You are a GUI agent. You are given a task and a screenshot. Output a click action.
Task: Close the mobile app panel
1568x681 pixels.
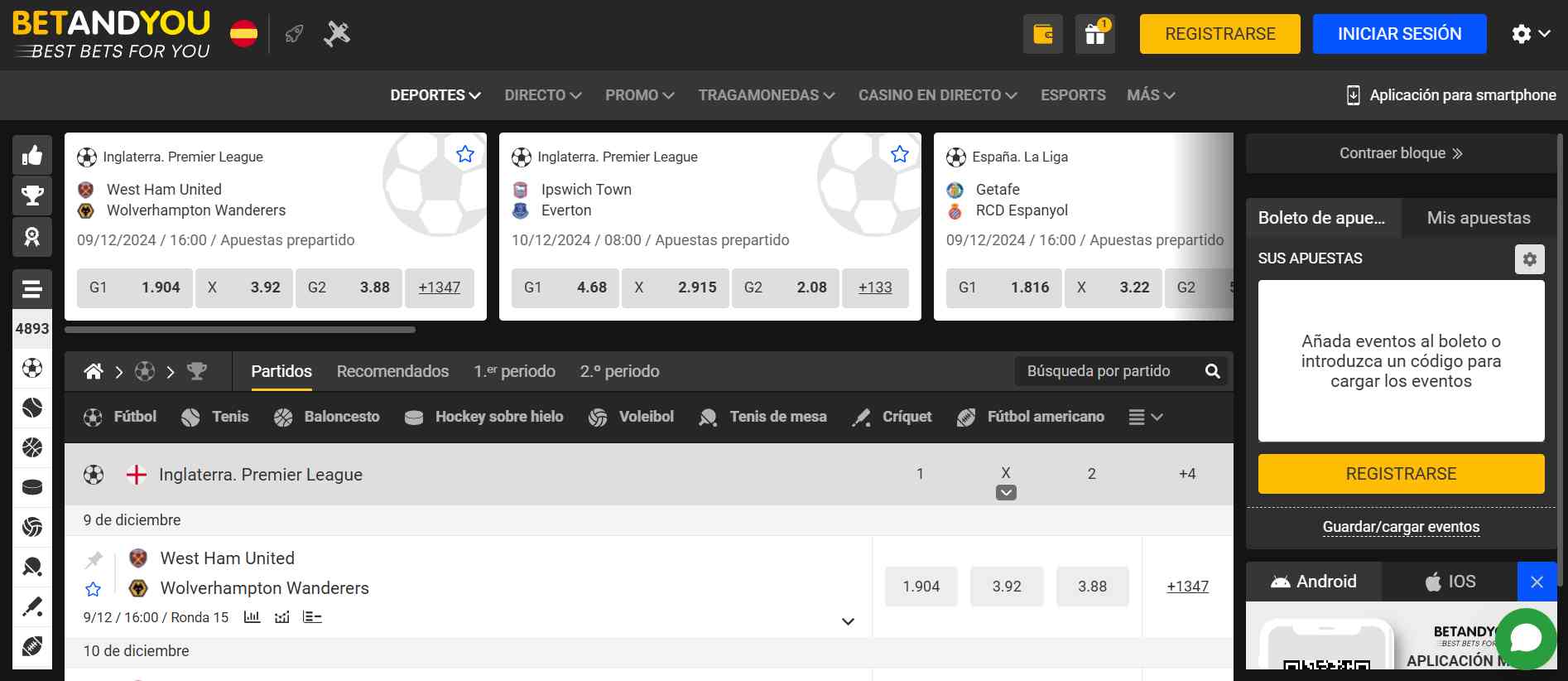click(x=1537, y=582)
